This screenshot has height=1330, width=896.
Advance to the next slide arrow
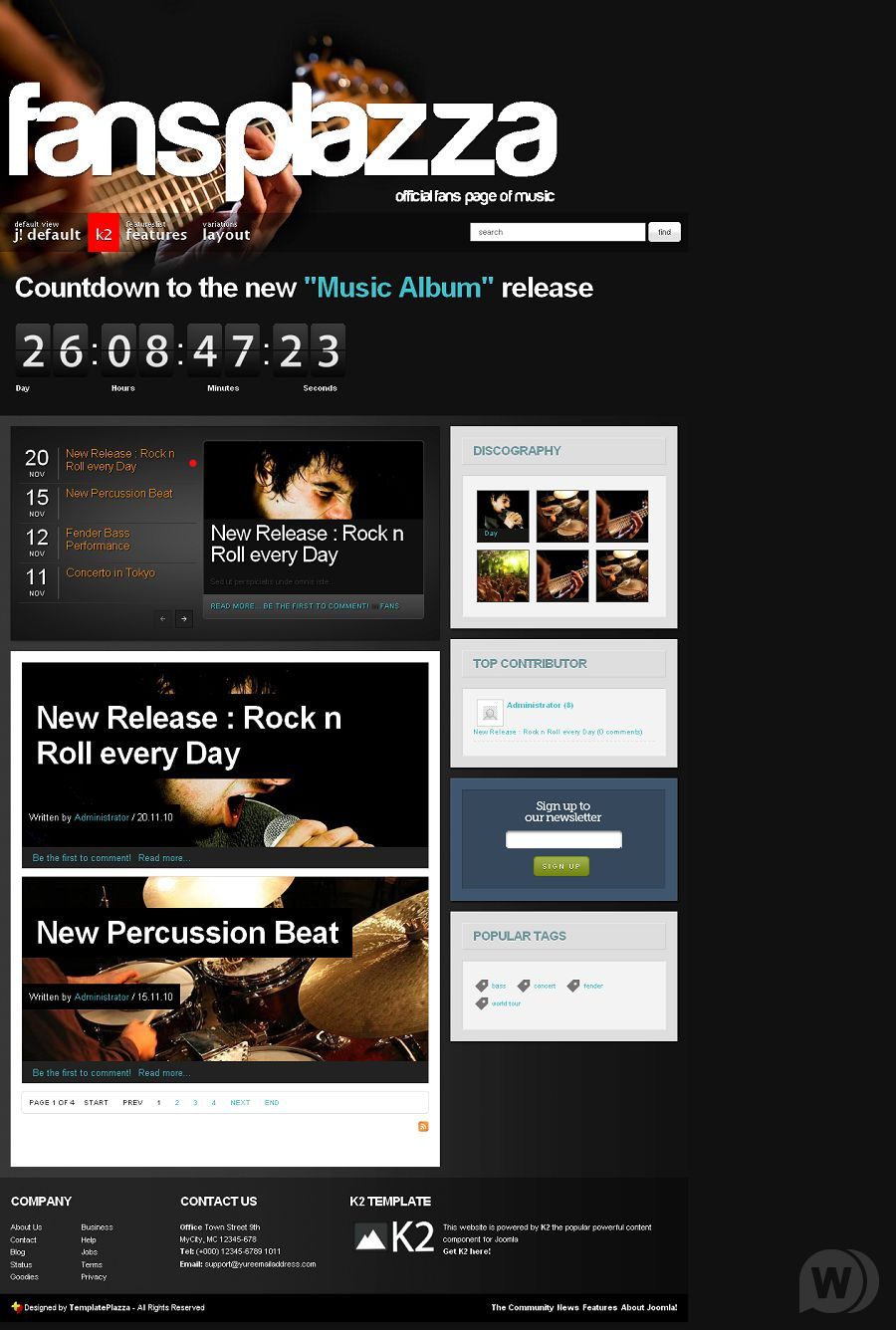coord(184,619)
